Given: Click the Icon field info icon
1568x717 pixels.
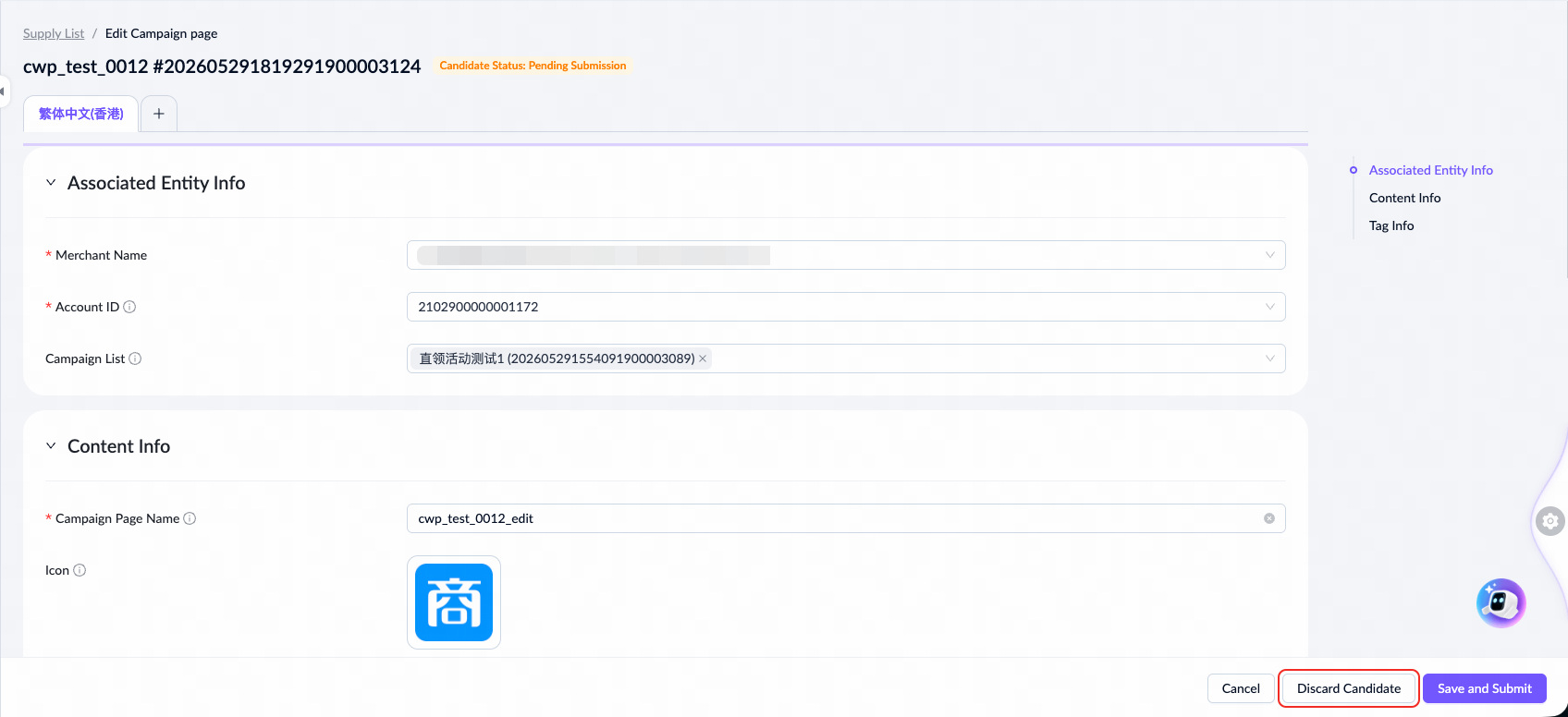Looking at the screenshot, I should pyautogui.click(x=80, y=570).
